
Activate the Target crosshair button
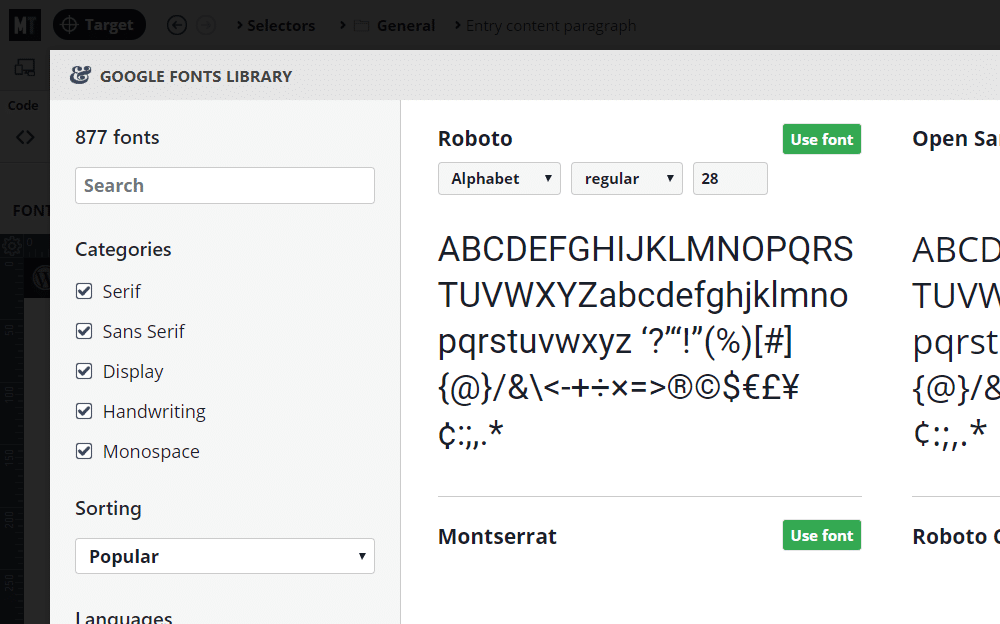pos(99,25)
